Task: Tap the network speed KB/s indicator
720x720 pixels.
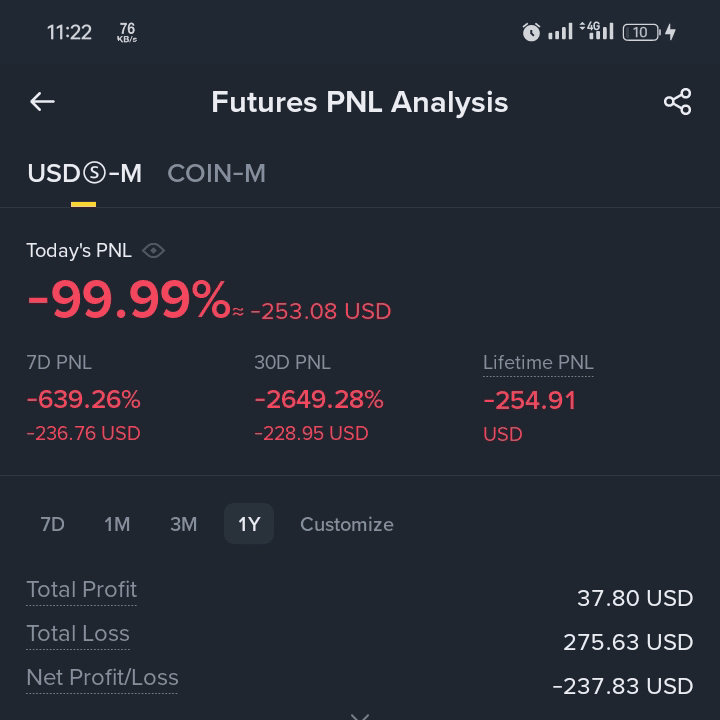Action: click(x=127, y=32)
